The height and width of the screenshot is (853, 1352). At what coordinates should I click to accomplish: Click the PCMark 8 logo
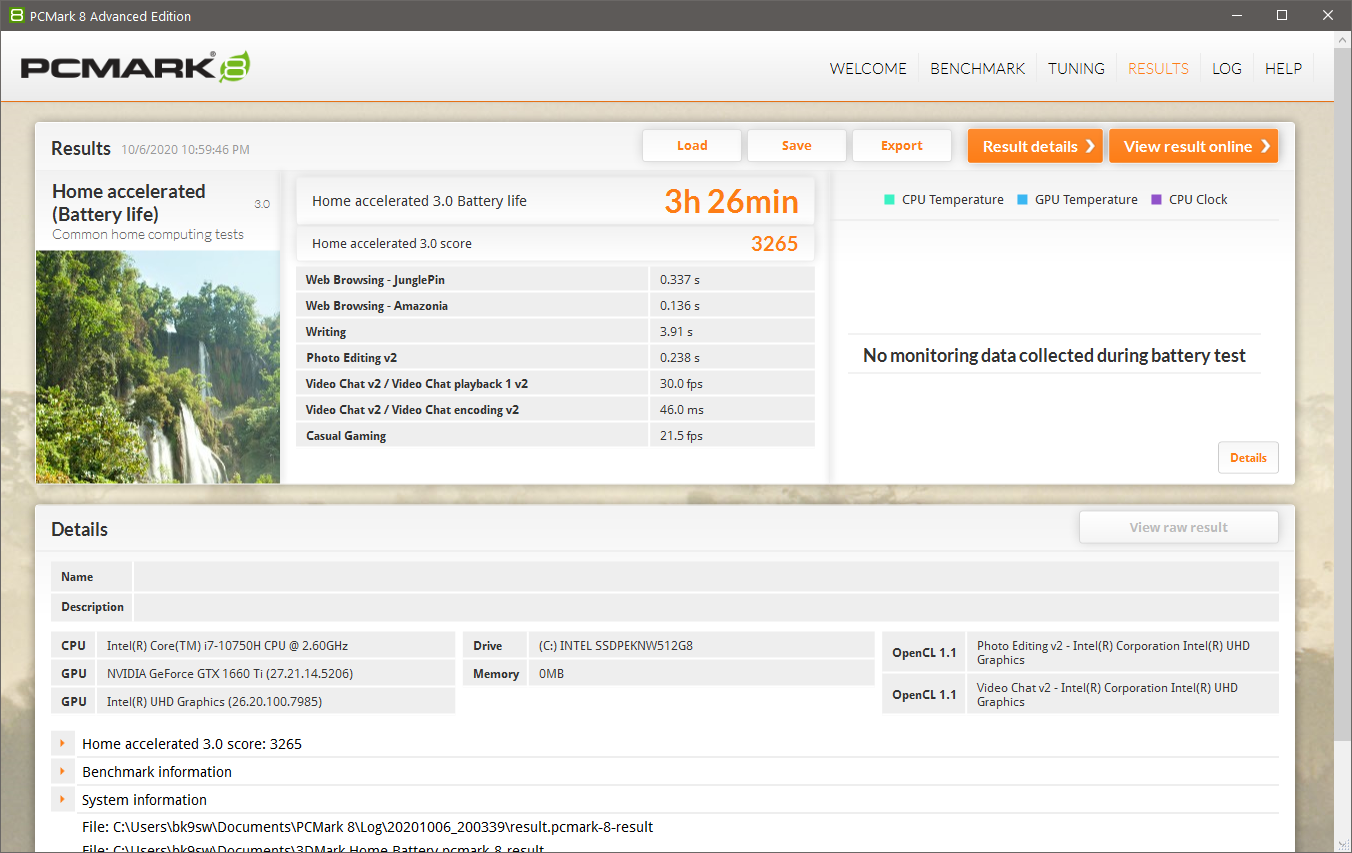(x=135, y=68)
